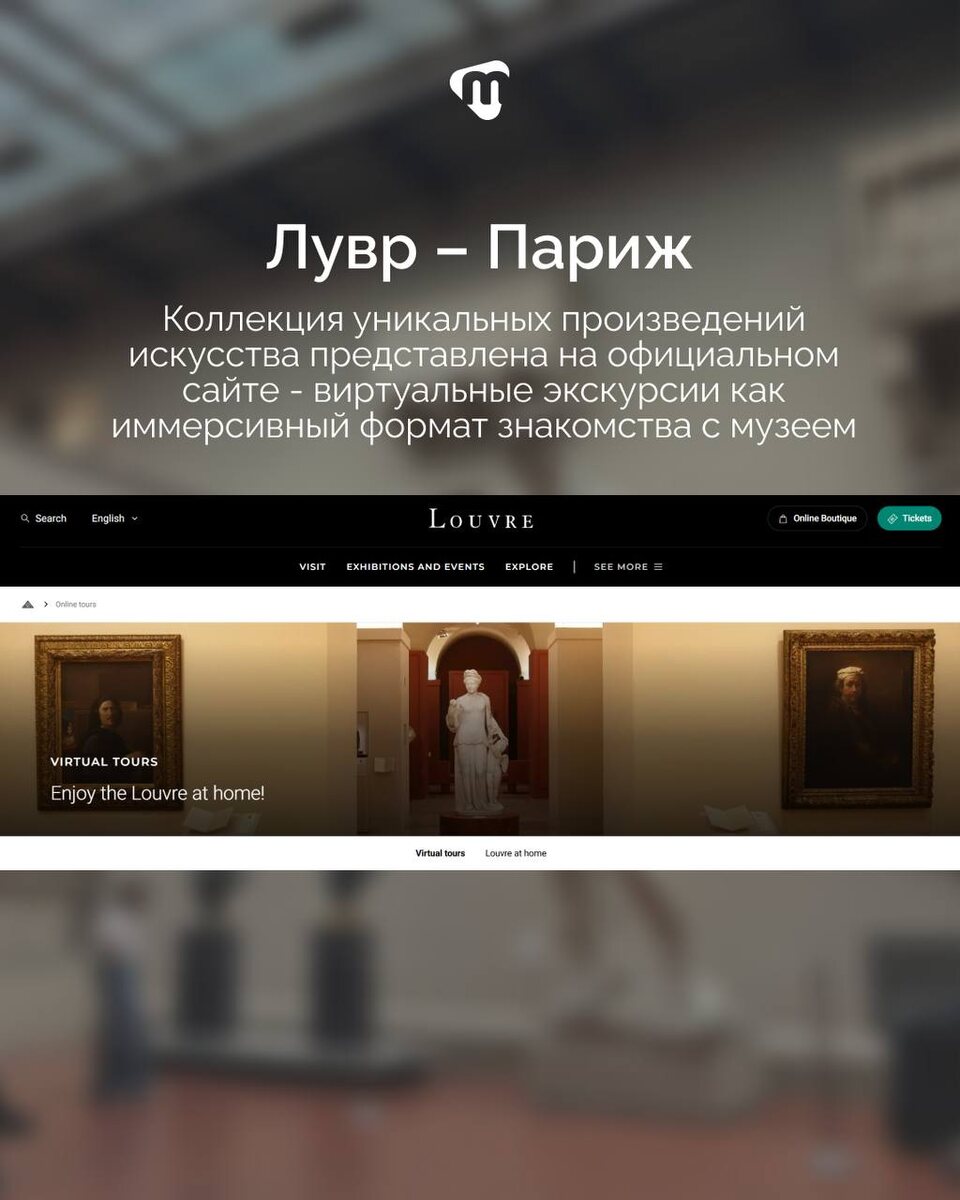Open the Explore menu item

529,567
